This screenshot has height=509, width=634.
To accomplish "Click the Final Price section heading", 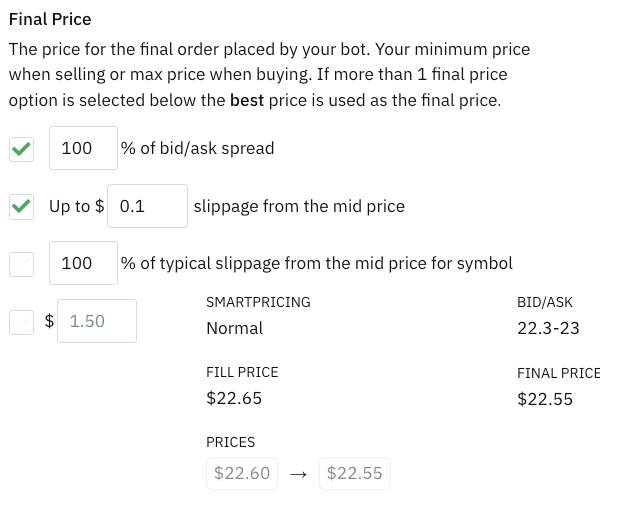I will 50,19.
